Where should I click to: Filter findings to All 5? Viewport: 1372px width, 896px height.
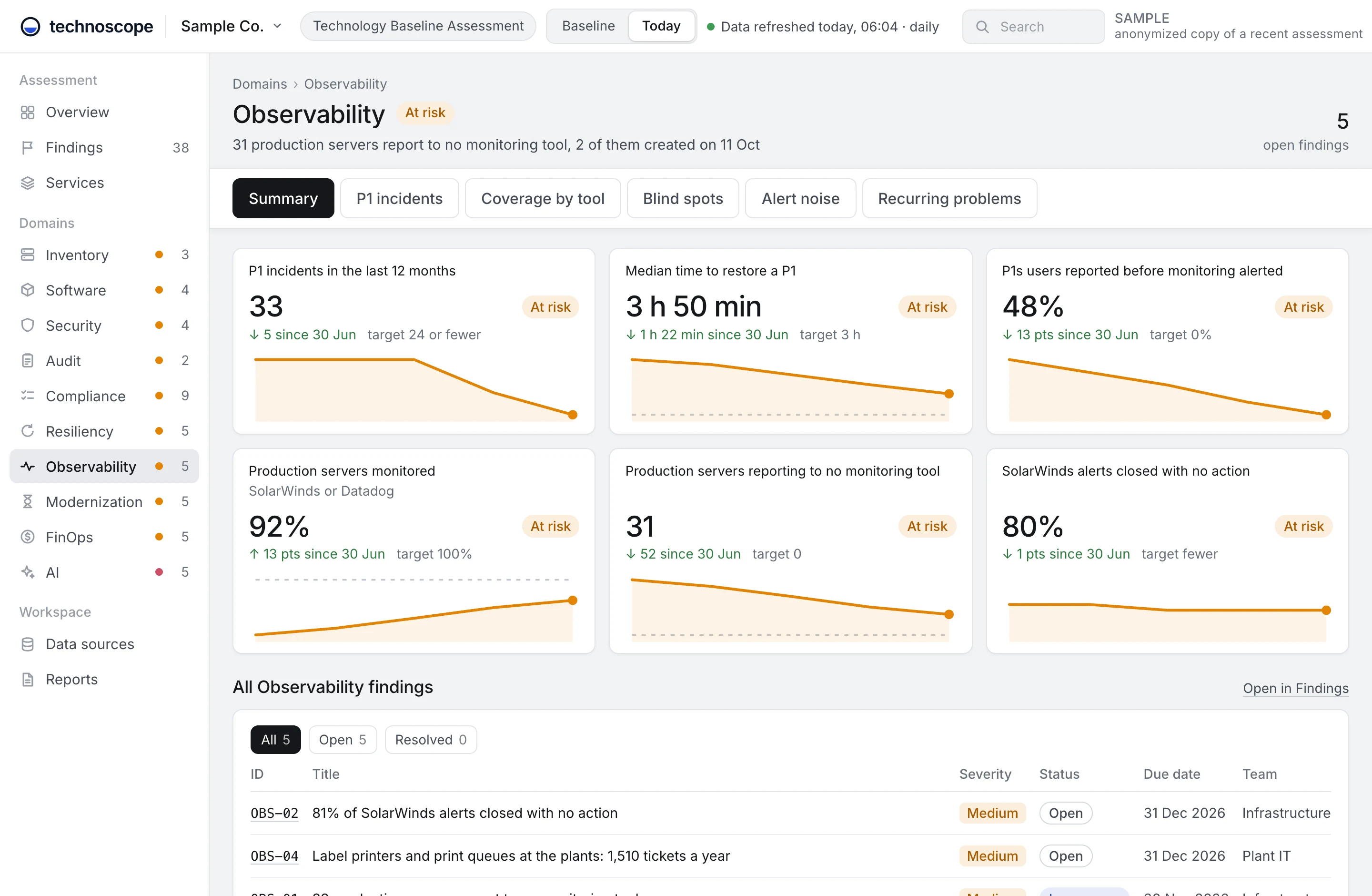coord(275,740)
